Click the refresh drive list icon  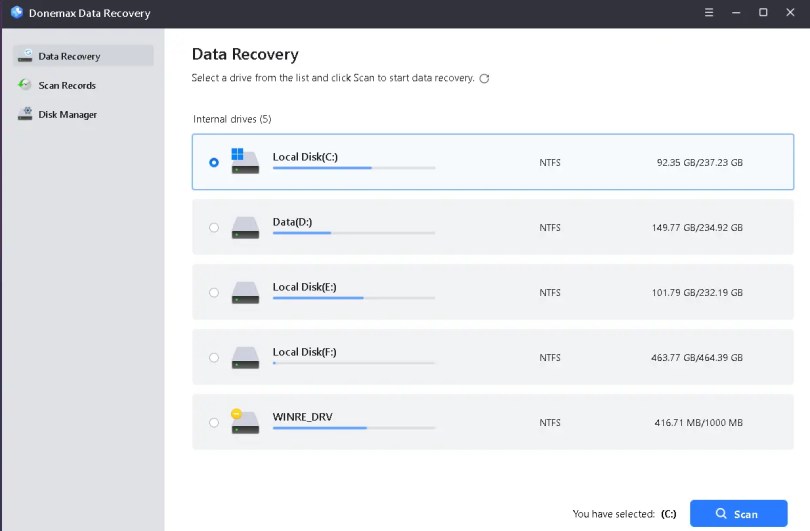coord(485,78)
